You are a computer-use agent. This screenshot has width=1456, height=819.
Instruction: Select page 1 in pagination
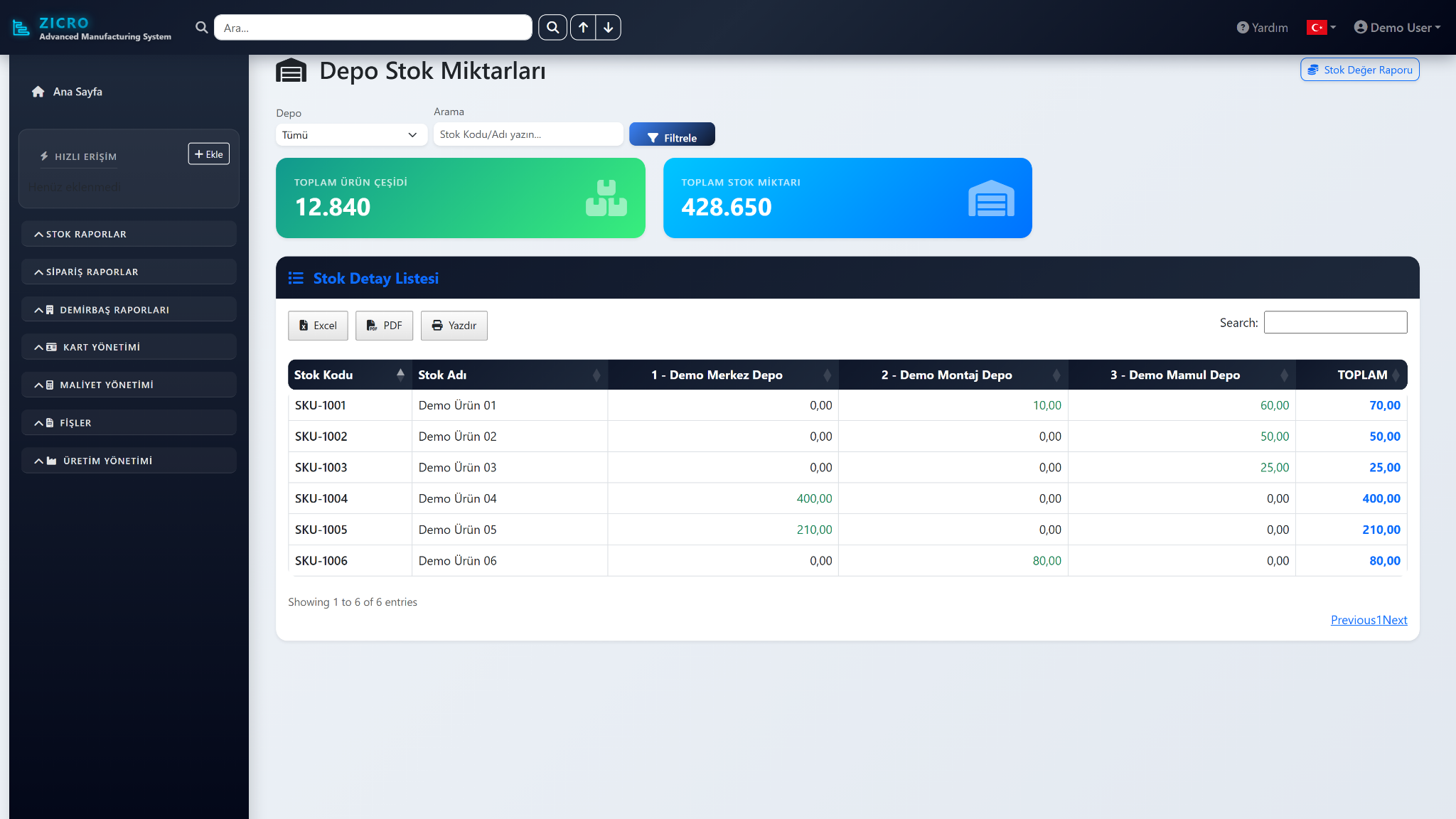tap(1379, 620)
